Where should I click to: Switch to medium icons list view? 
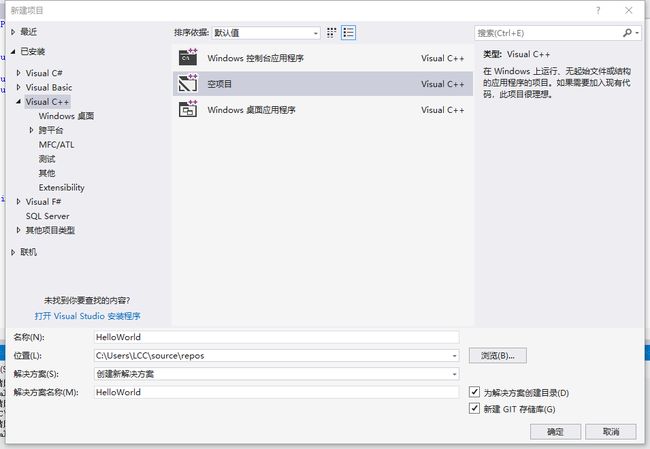[348, 33]
